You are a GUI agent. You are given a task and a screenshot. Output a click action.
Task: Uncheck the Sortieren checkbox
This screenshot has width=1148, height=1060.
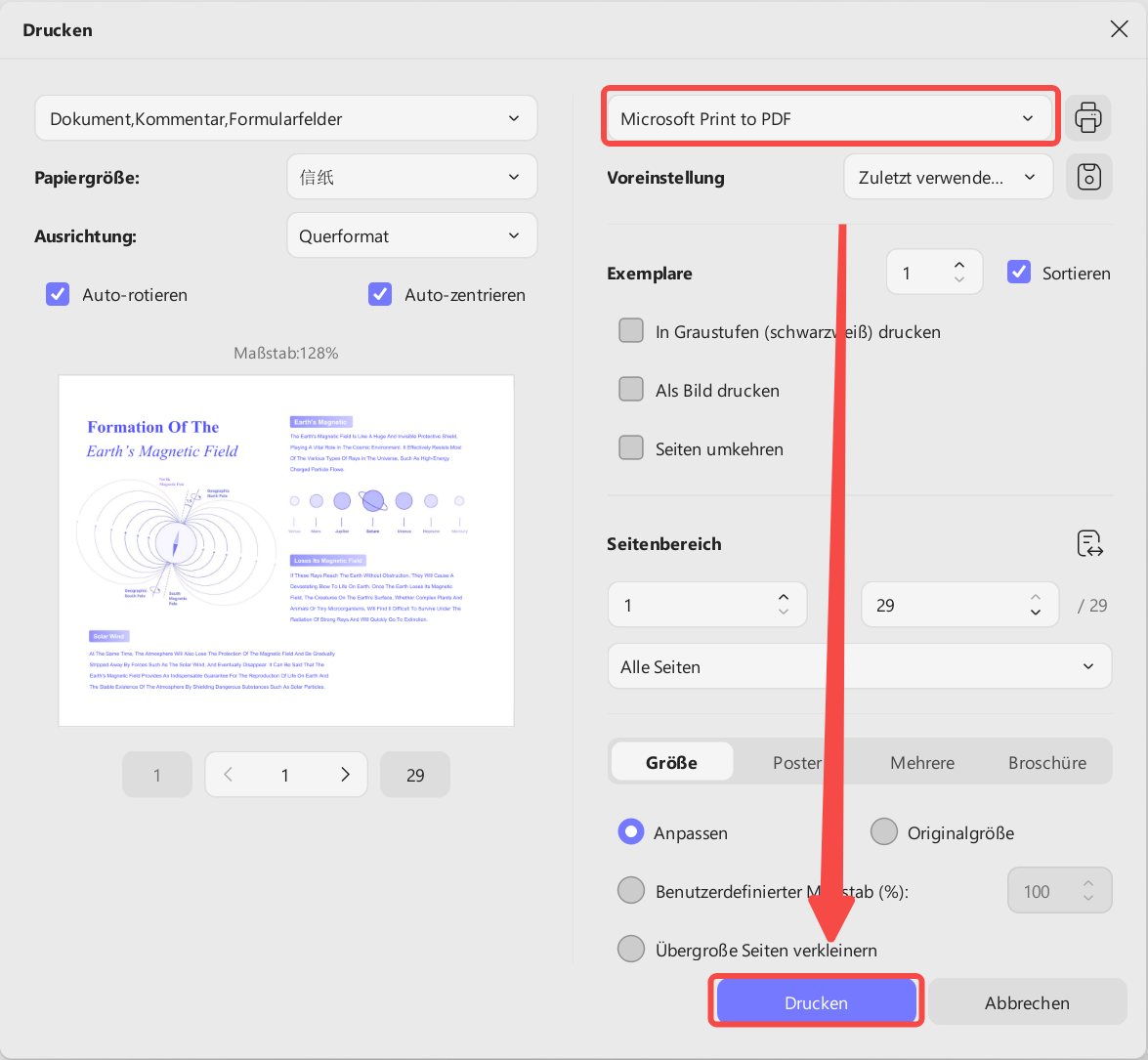click(x=1019, y=272)
